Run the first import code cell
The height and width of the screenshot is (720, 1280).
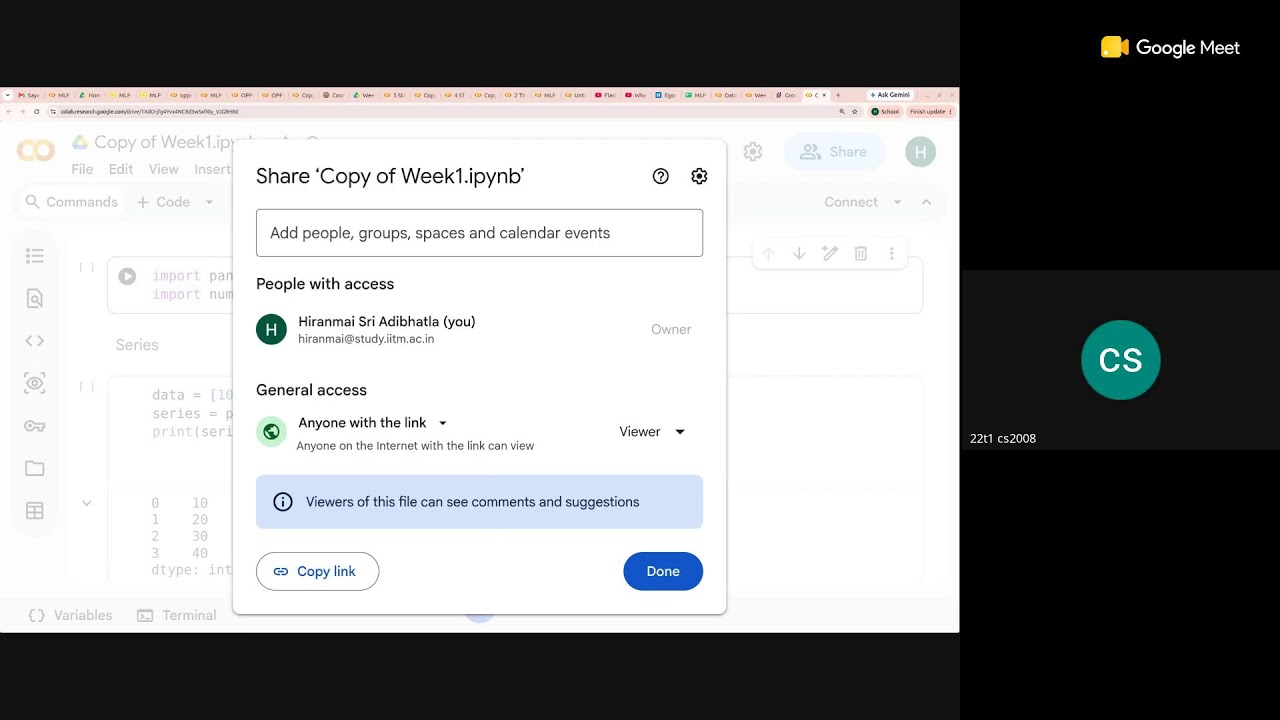click(x=127, y=276)
